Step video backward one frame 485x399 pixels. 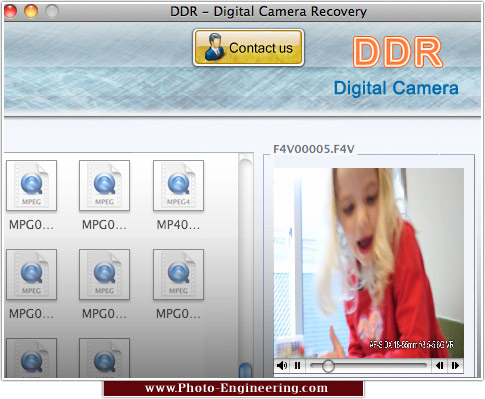pos(439,366)
